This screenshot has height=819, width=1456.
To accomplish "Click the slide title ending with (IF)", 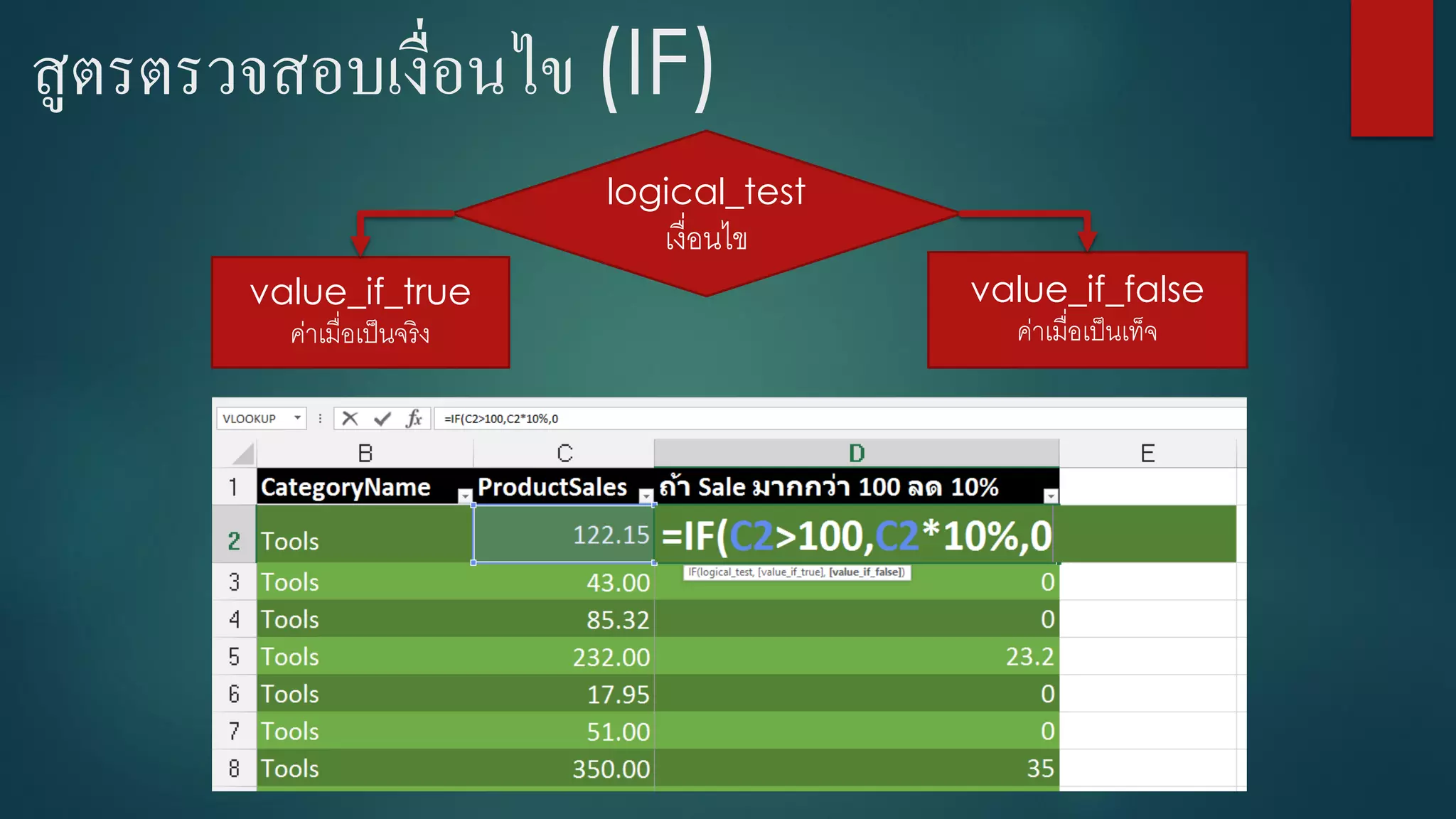I will [x=374, y=68].
